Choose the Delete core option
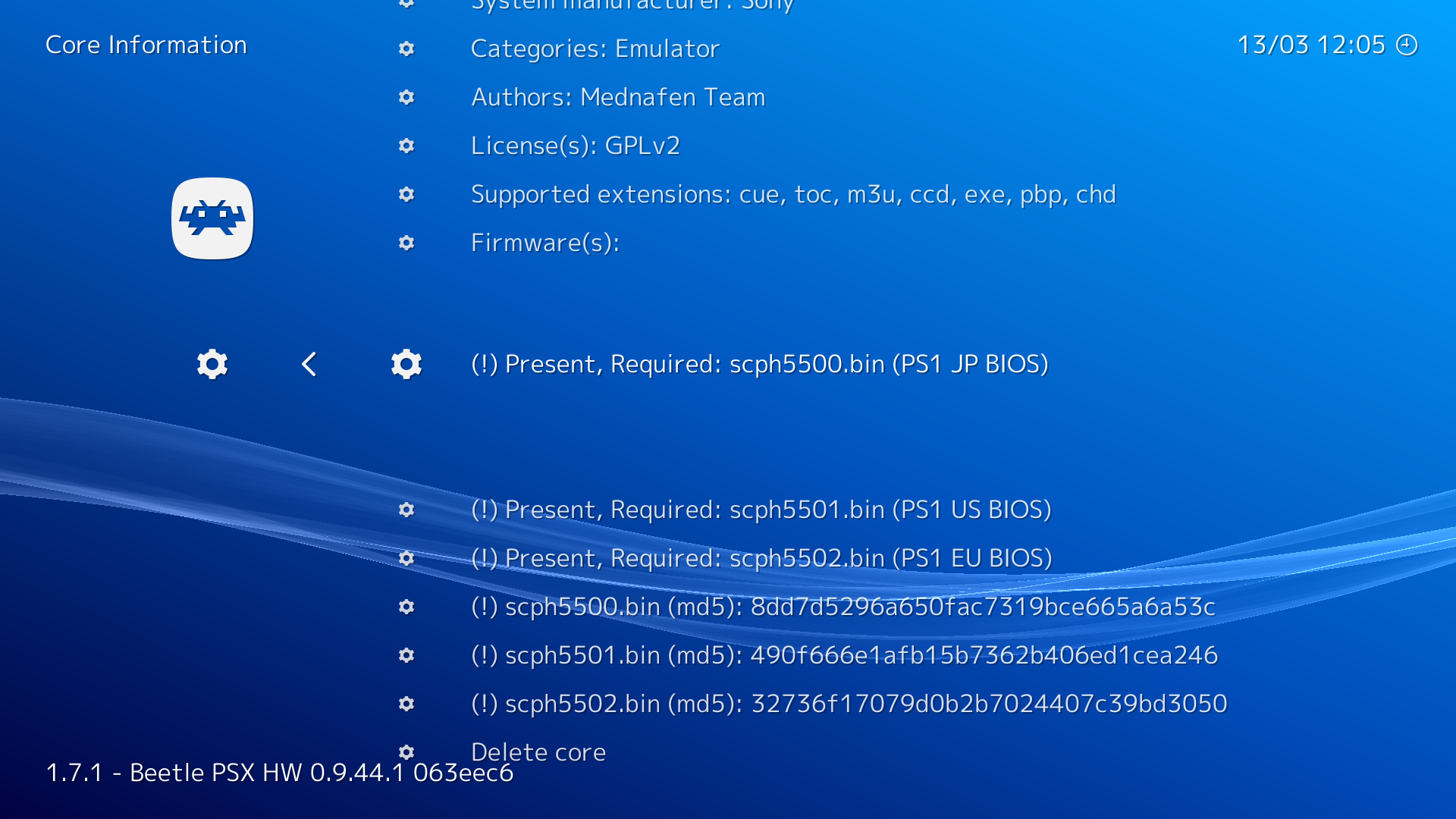This screenshot has width=1456, height=819. [x=538, y=752]
